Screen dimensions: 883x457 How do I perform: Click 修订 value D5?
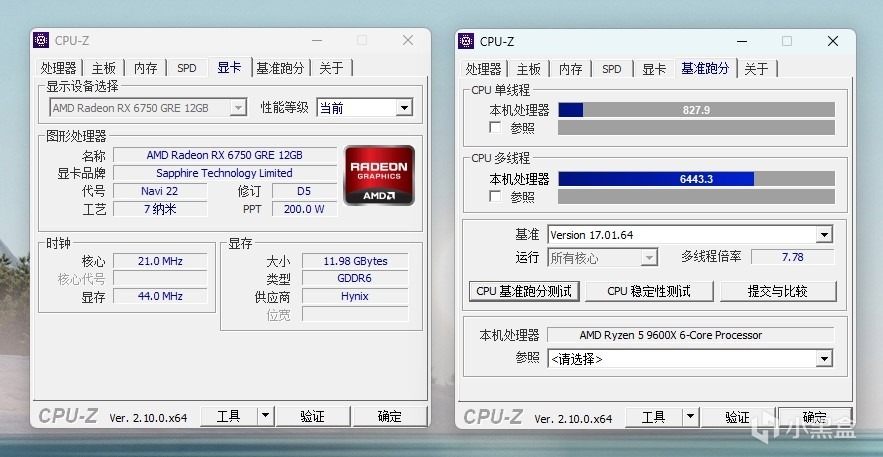304,191
